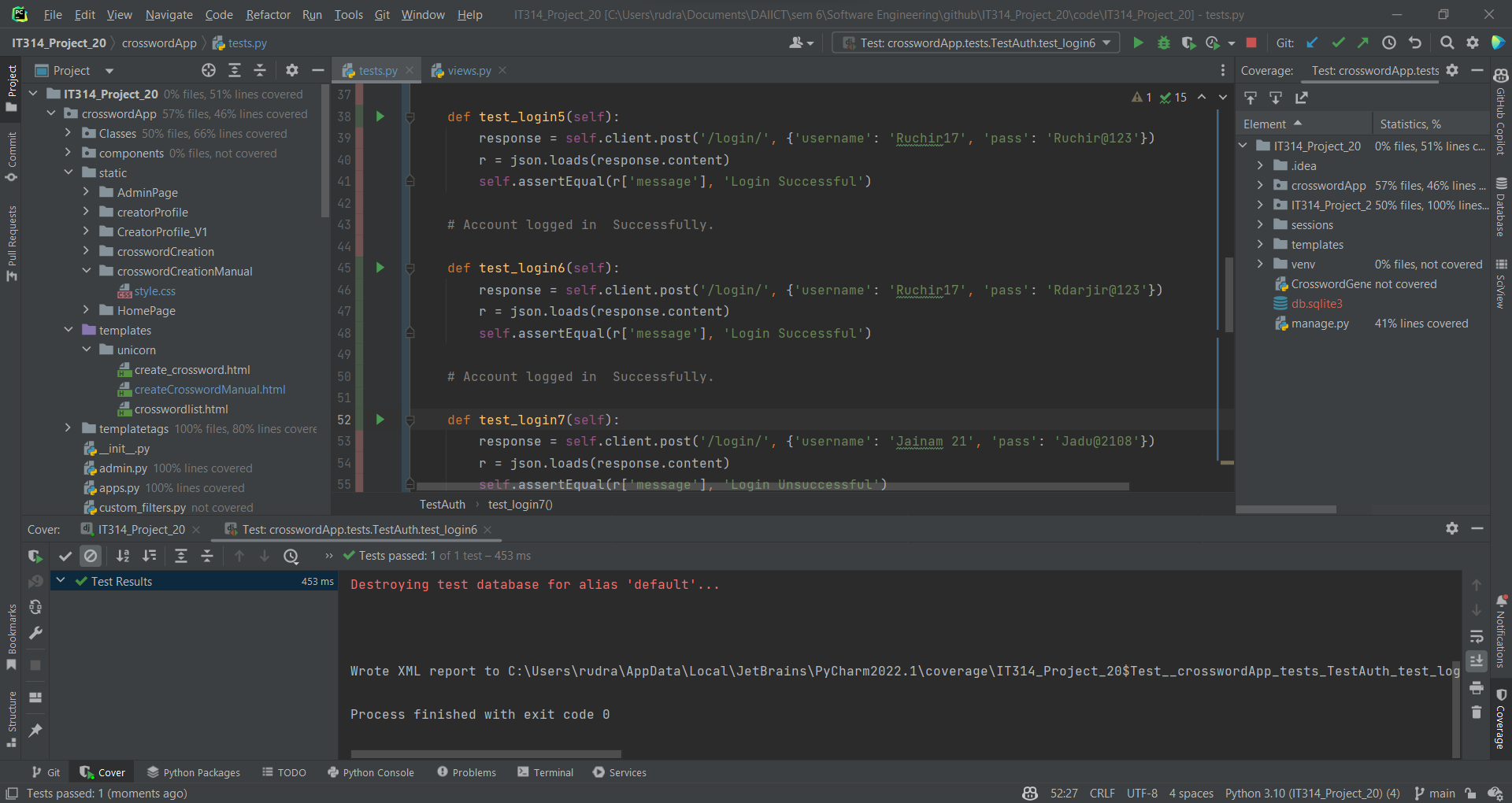Toggle Bookmarks tool window sidebar button
Viewport: 1512px width, 803px height.
pyautogui.click(x=11, y=636)
